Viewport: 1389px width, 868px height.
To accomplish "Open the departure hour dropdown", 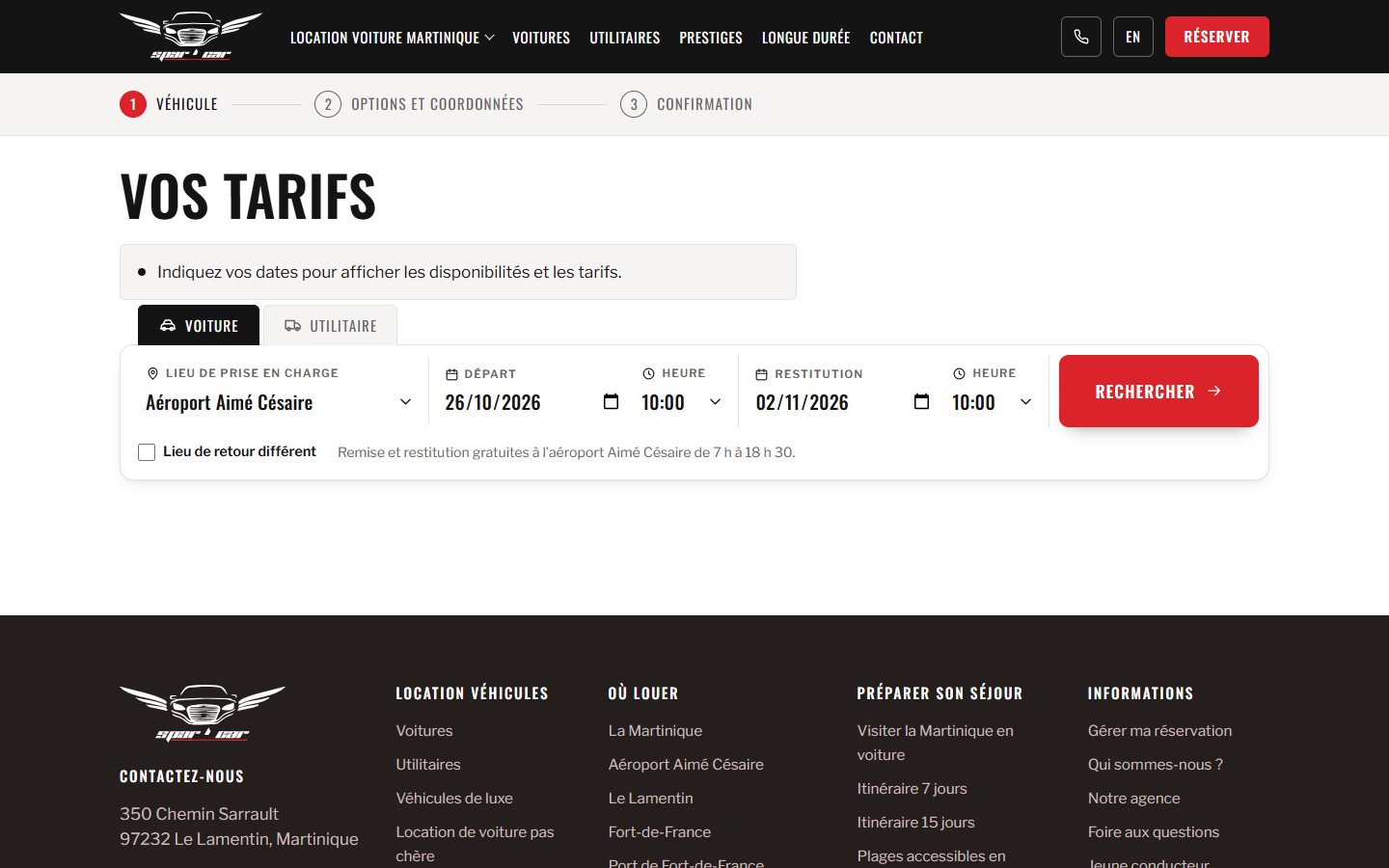I will point(682,402).
